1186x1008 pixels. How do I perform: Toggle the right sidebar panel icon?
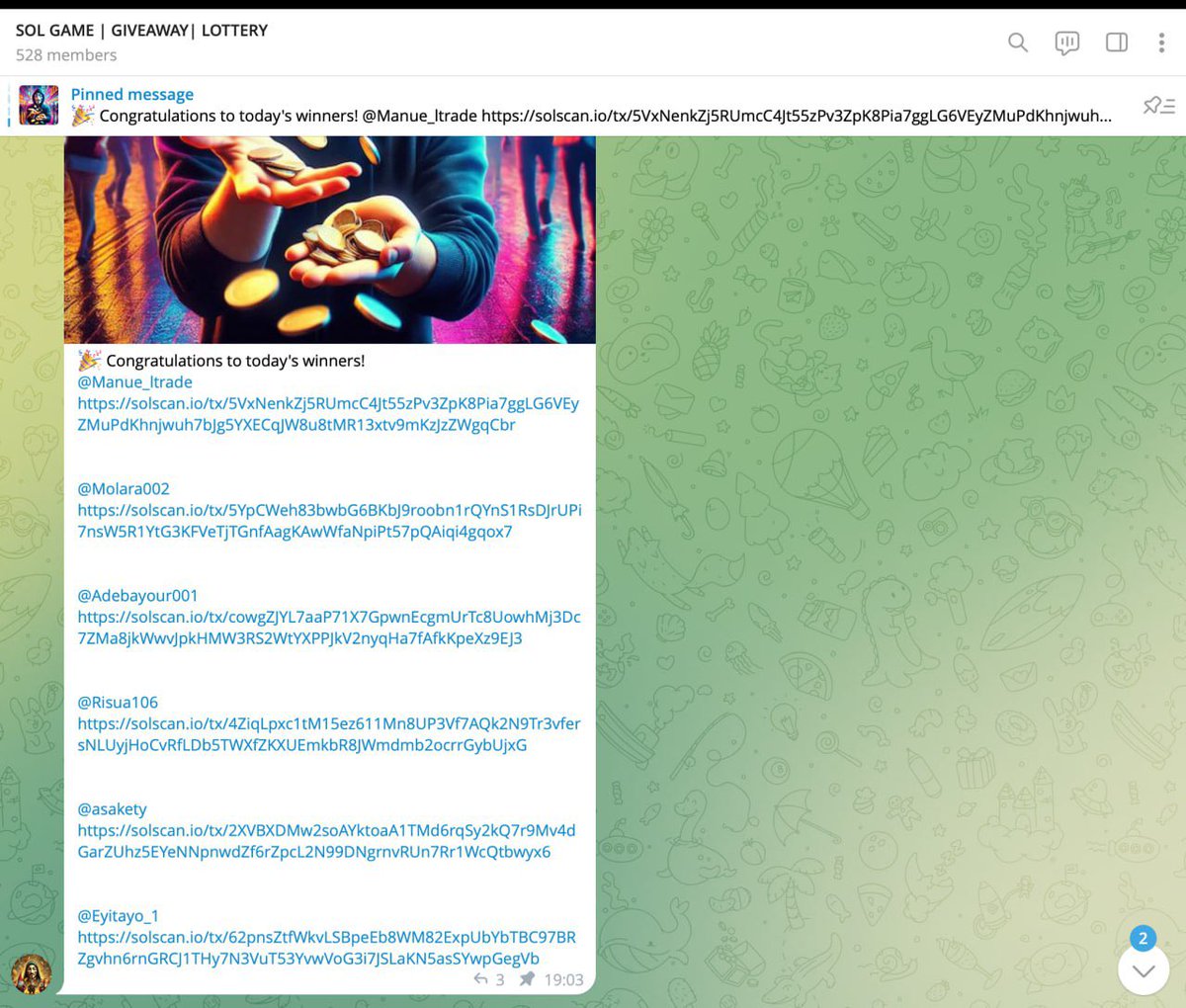pyautogui.click(x=1117, y=42)
